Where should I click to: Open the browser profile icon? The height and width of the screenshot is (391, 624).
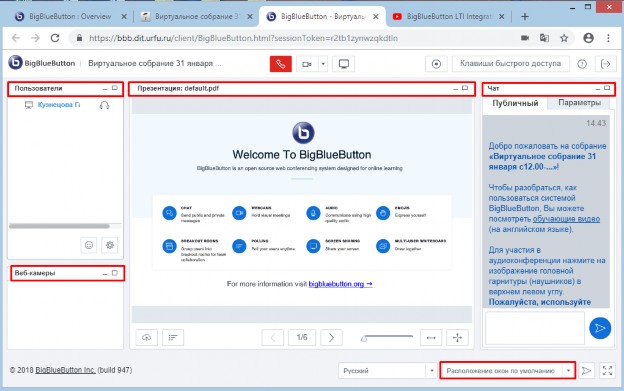(x=589, y=38)
